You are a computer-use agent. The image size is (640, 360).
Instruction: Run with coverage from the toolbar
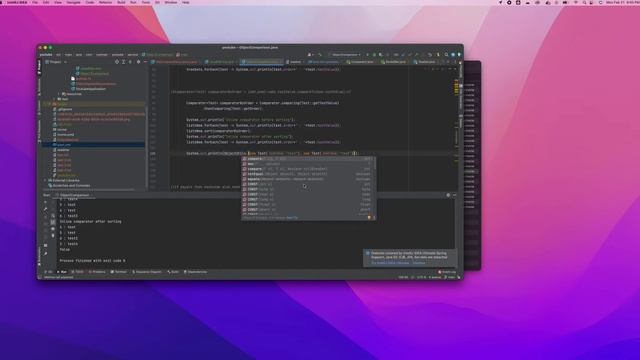coord(381,54)
